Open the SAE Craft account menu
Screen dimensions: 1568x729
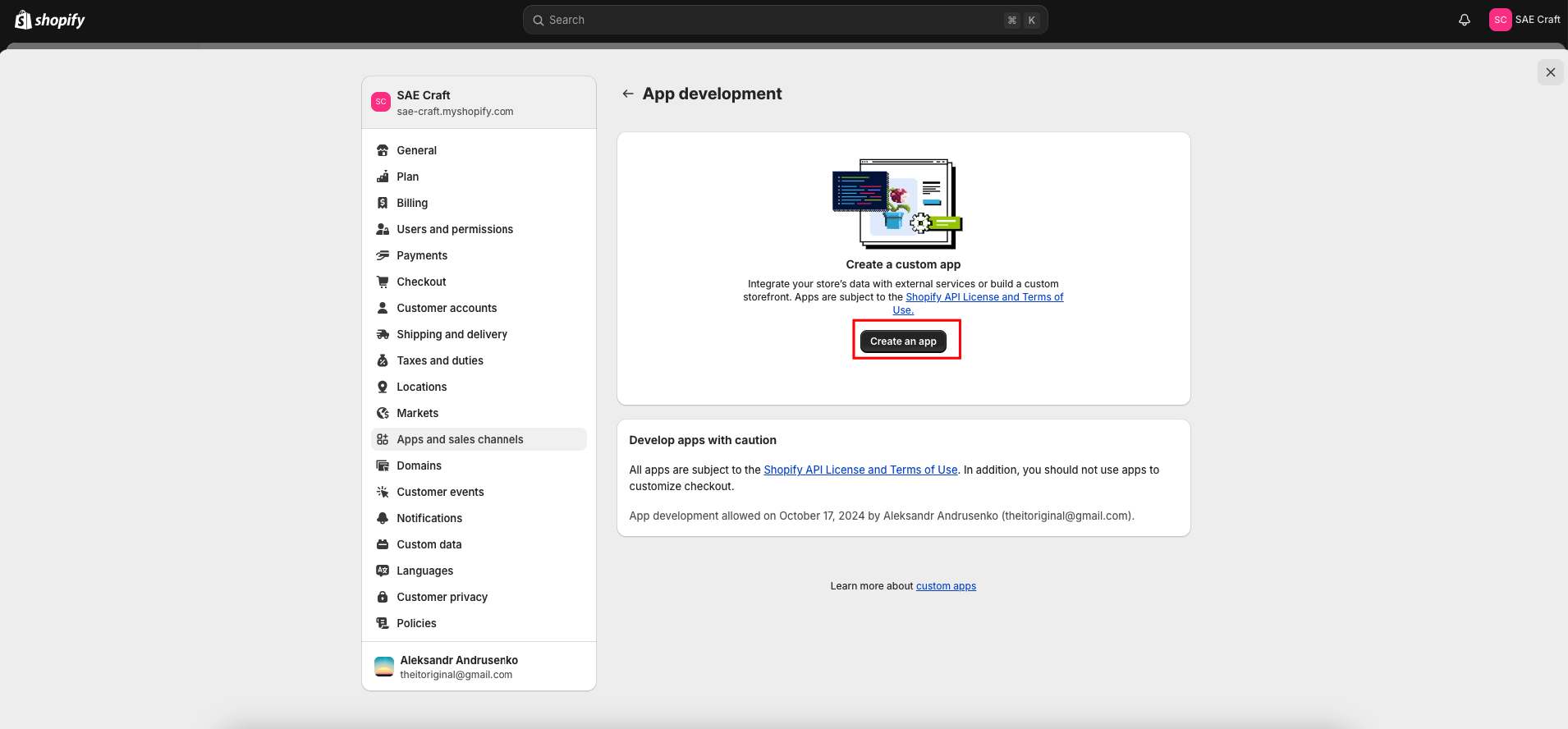click(x=1524, y=20)
